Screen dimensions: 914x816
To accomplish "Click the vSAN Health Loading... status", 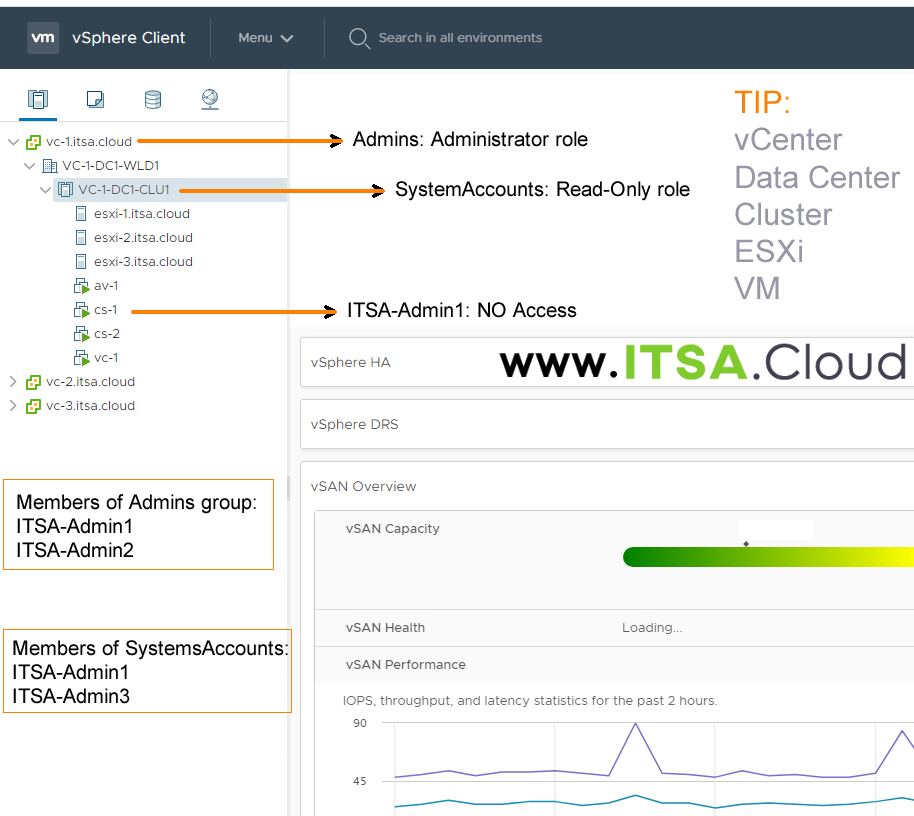I will [652, 628].
